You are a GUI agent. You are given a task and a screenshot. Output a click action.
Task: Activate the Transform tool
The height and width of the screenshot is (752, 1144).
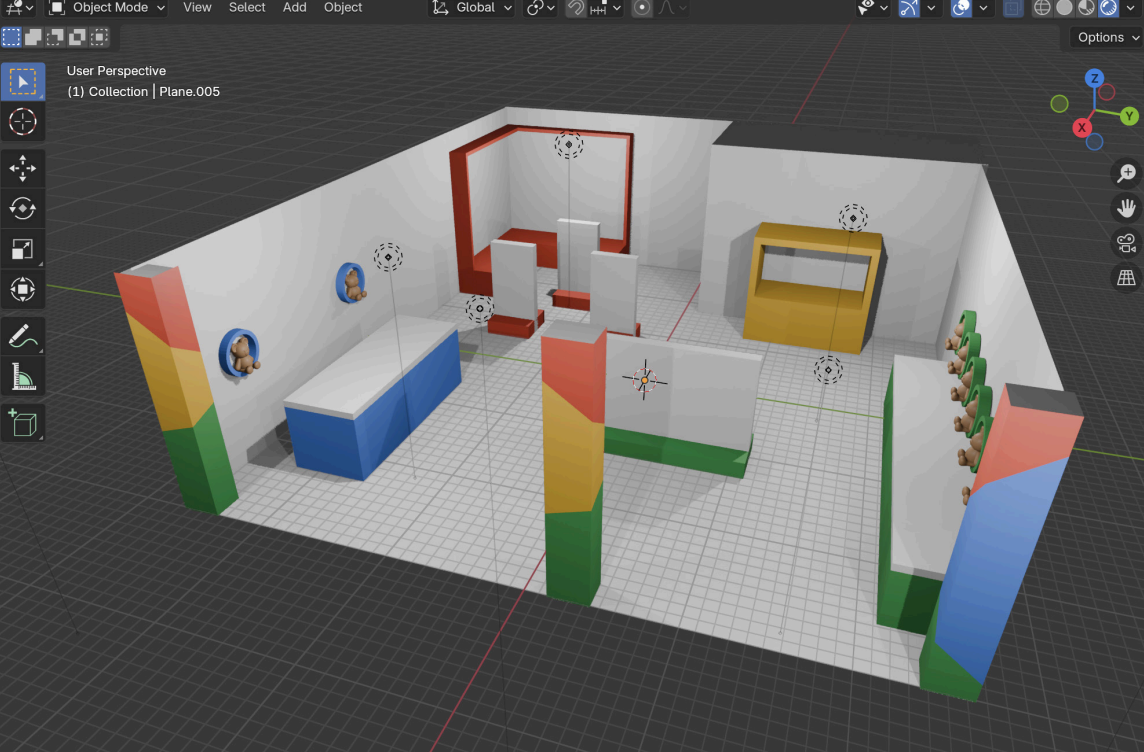point(23,289)
